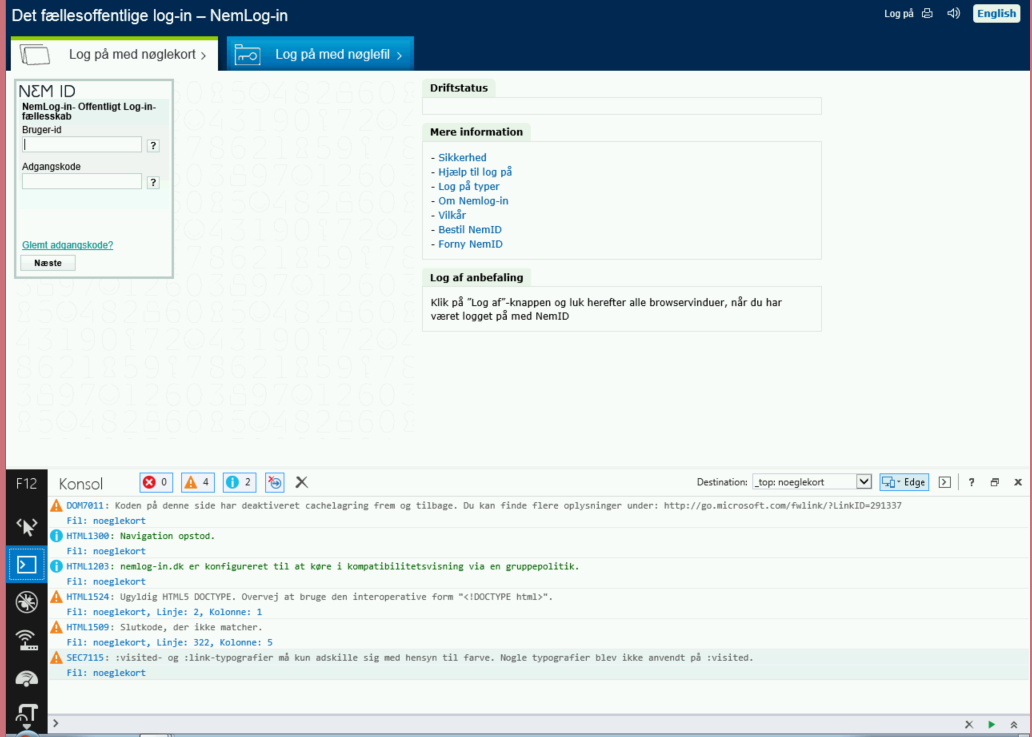Run console script with green play icon
This screenshot has height=737, width=1032.
(991, 724)
